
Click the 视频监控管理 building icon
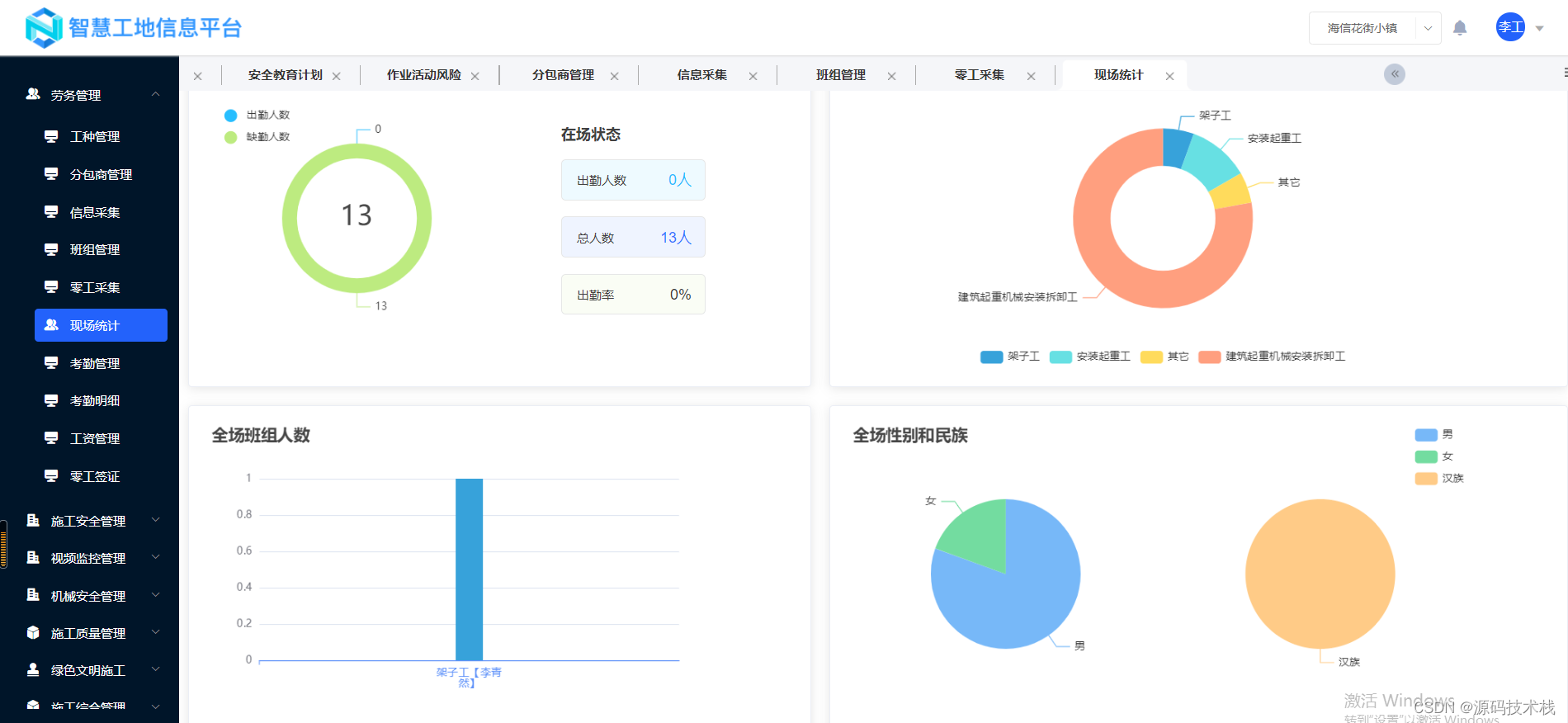[x=33, y=557]
